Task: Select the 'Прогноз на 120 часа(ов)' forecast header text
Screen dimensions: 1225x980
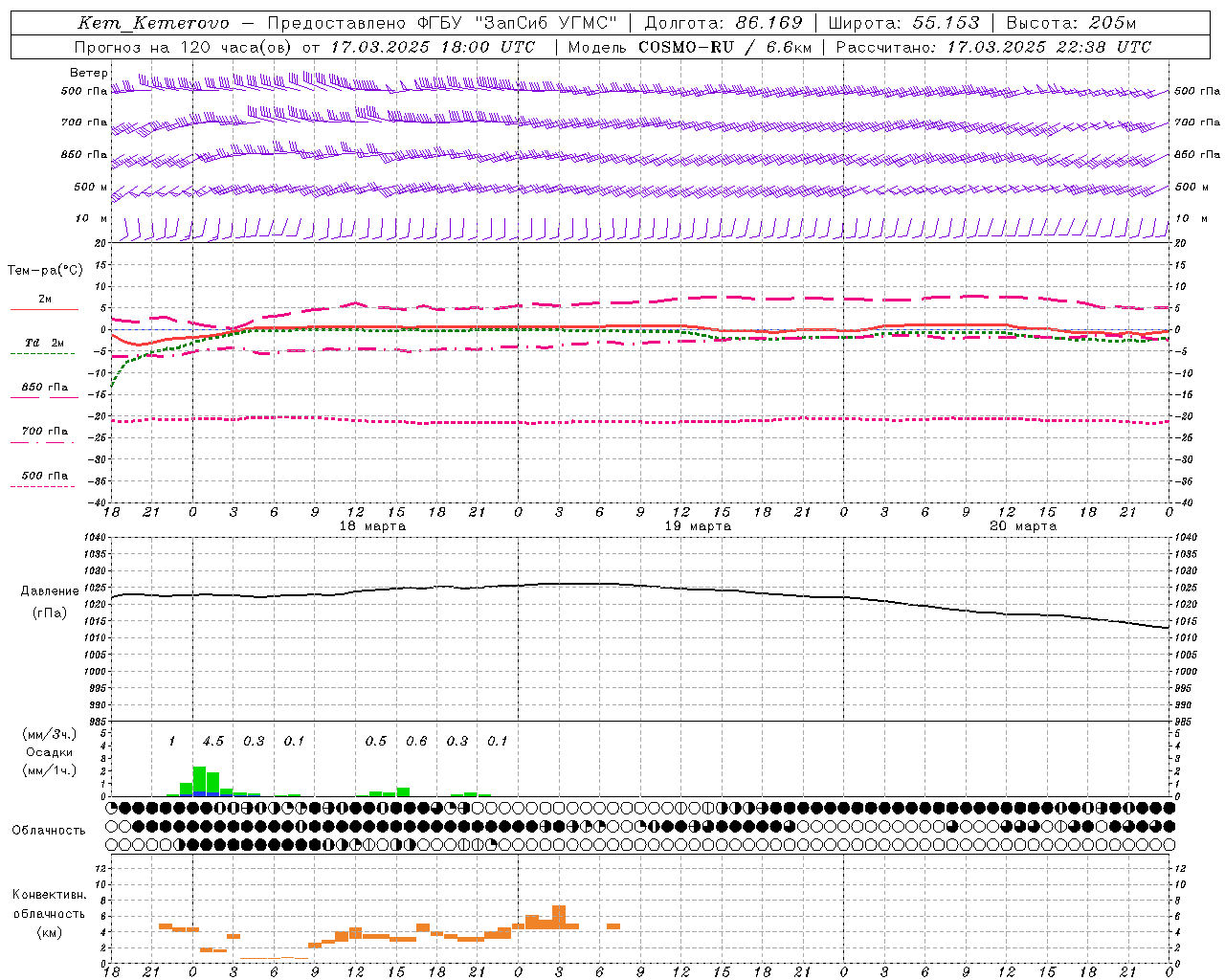Action: point(184,47)
